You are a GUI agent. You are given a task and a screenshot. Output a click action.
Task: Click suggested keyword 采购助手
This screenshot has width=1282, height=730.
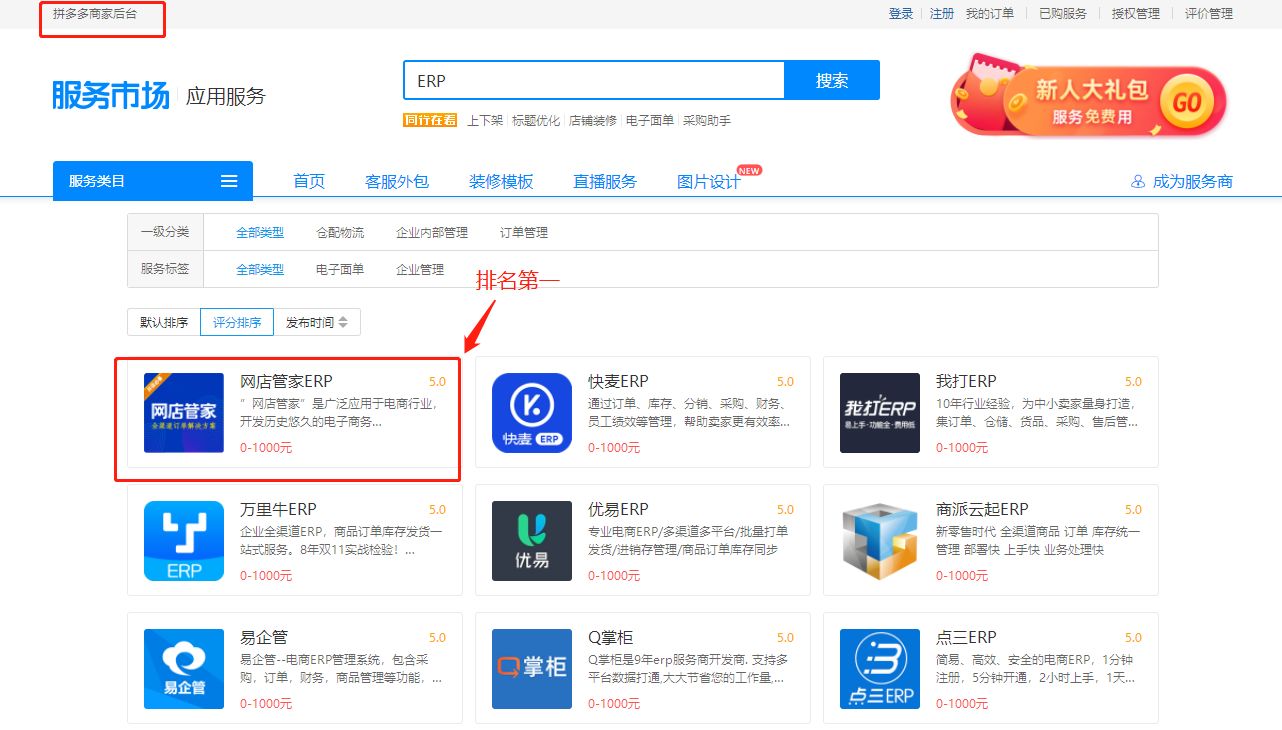707,120
